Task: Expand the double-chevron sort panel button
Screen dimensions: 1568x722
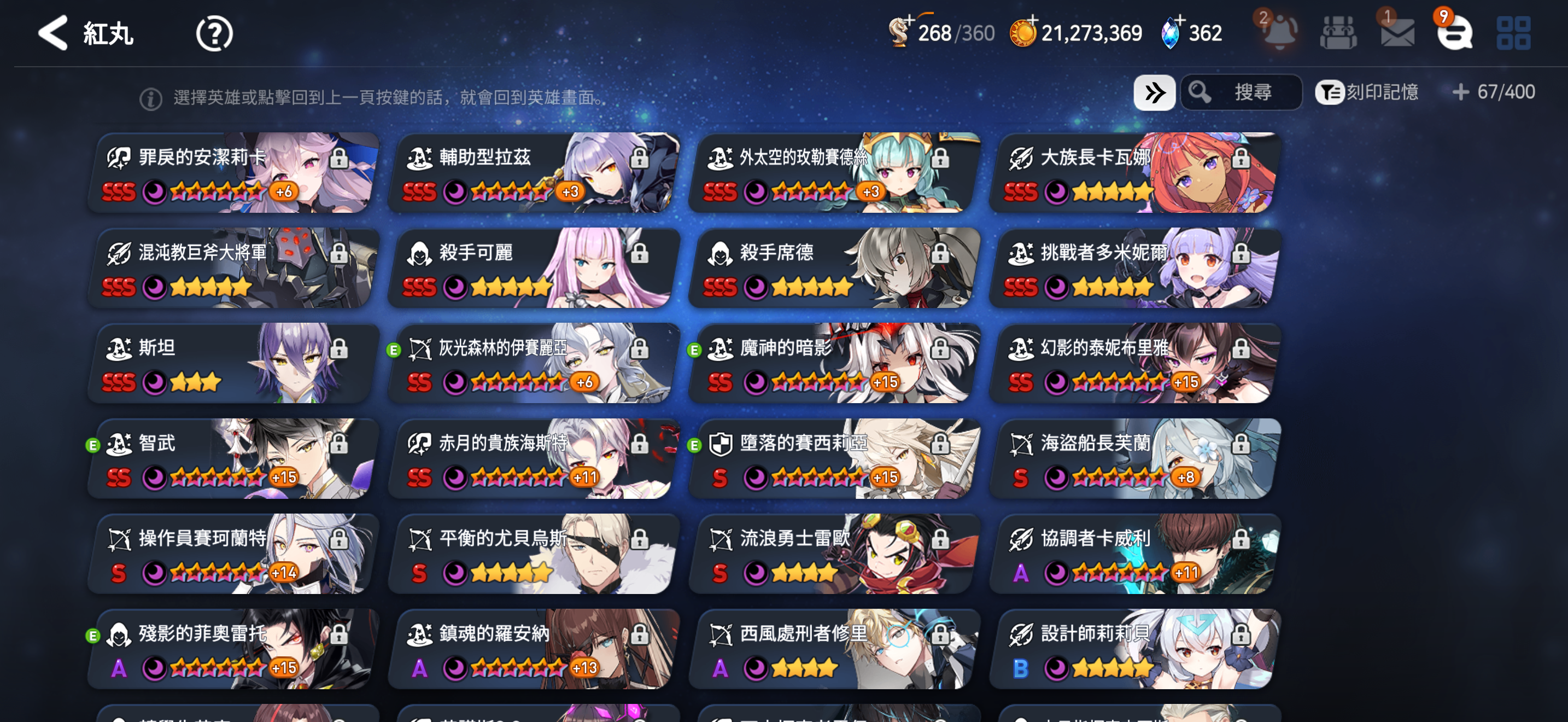Action: click(1154, 92)
